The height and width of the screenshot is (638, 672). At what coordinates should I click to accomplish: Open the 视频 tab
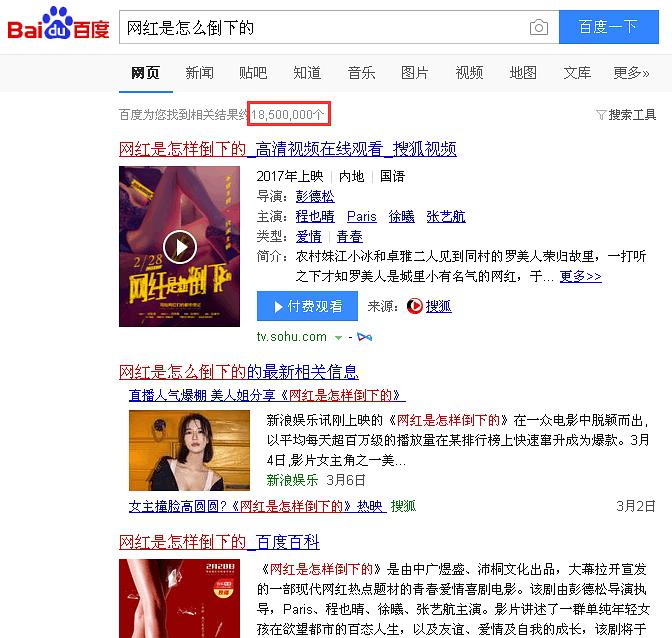[x=469, y=73]
